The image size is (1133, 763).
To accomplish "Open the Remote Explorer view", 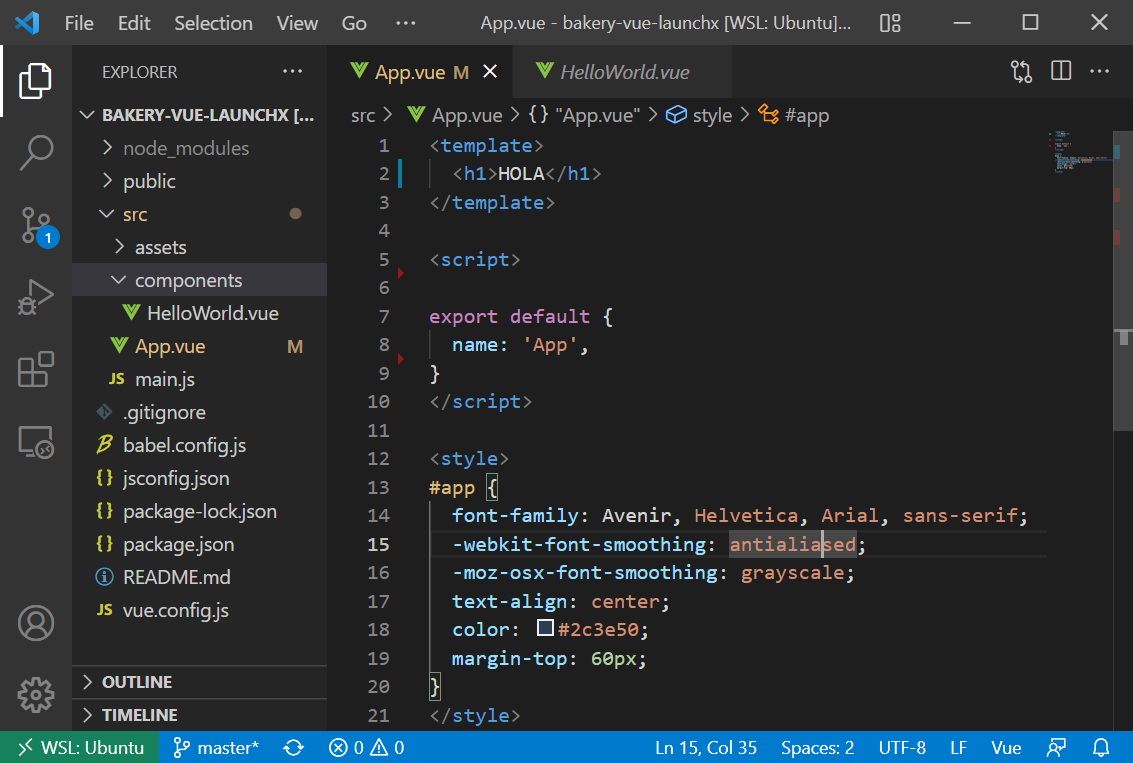I will tap(35, 441).
